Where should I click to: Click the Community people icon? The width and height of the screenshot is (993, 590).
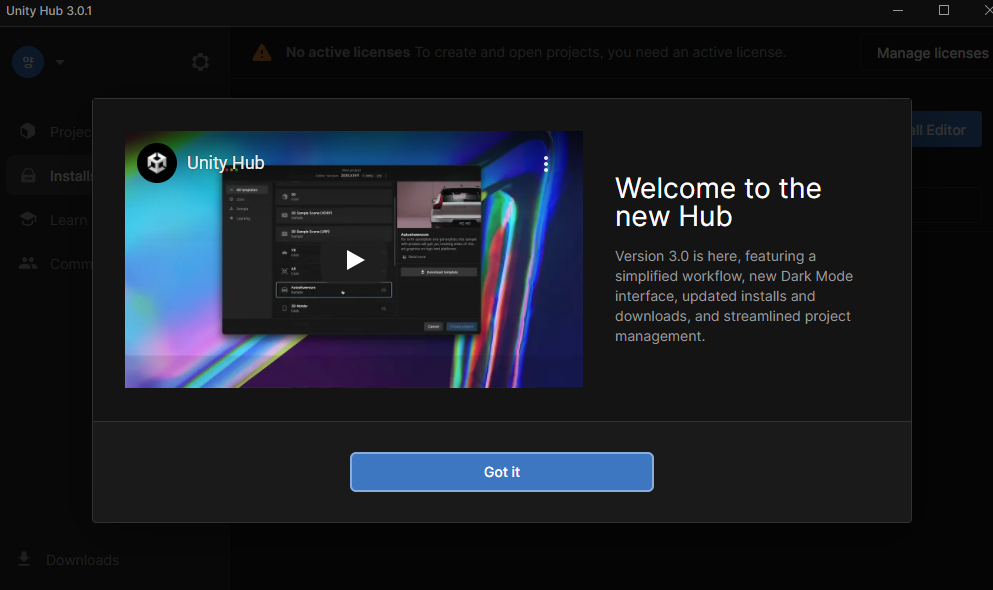point(28,263)
